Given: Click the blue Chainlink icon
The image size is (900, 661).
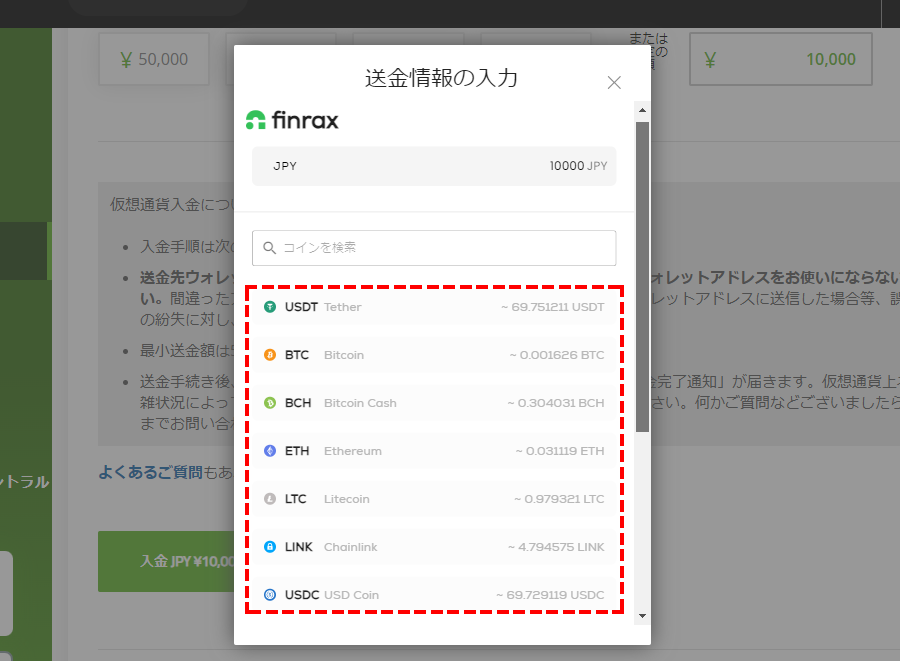Looking at the screenshot, I should pyautogui.click(x=270, y=547).
